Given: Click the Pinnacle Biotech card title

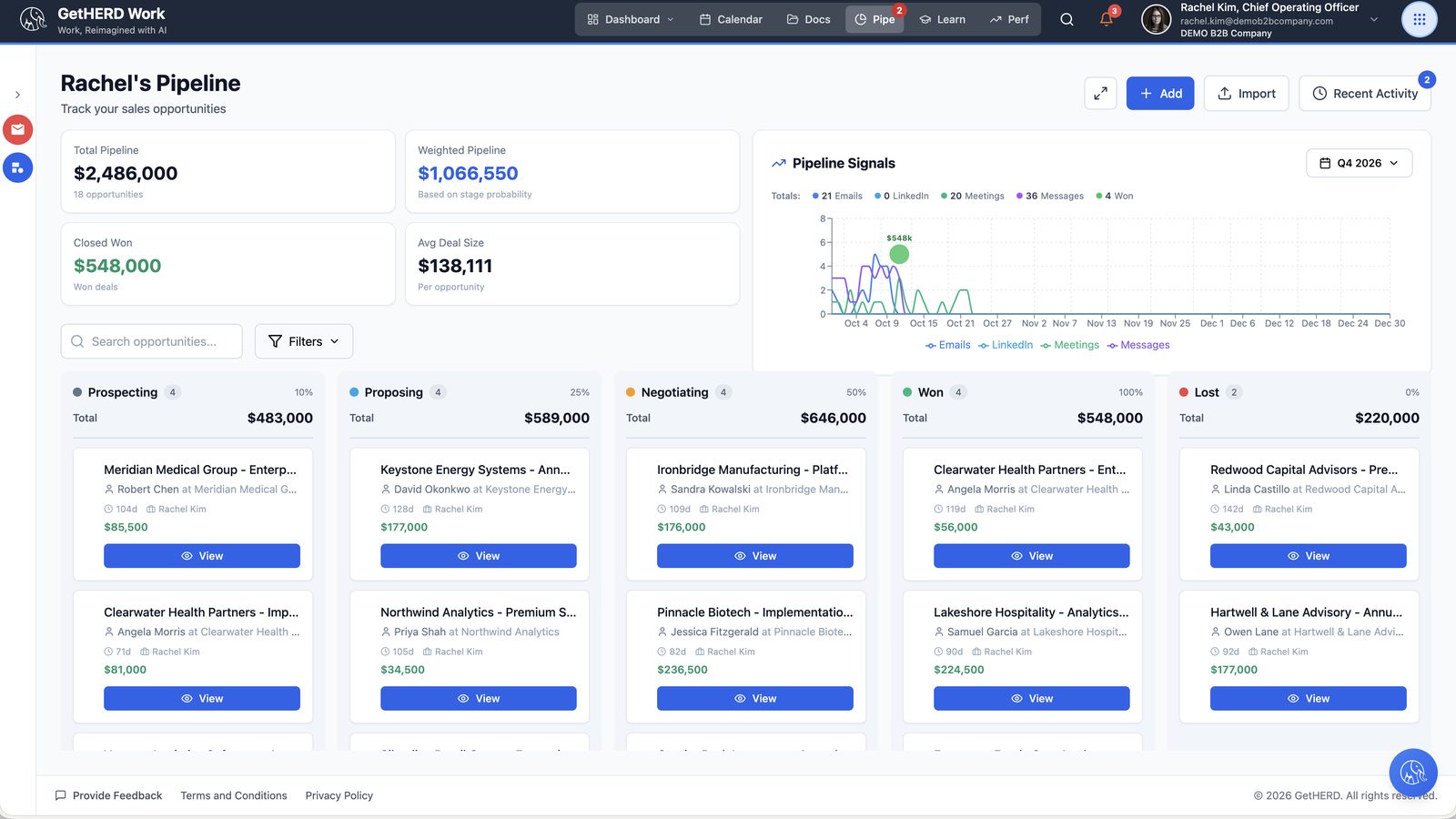Looking at the screenshot, I should pos(755,612).
